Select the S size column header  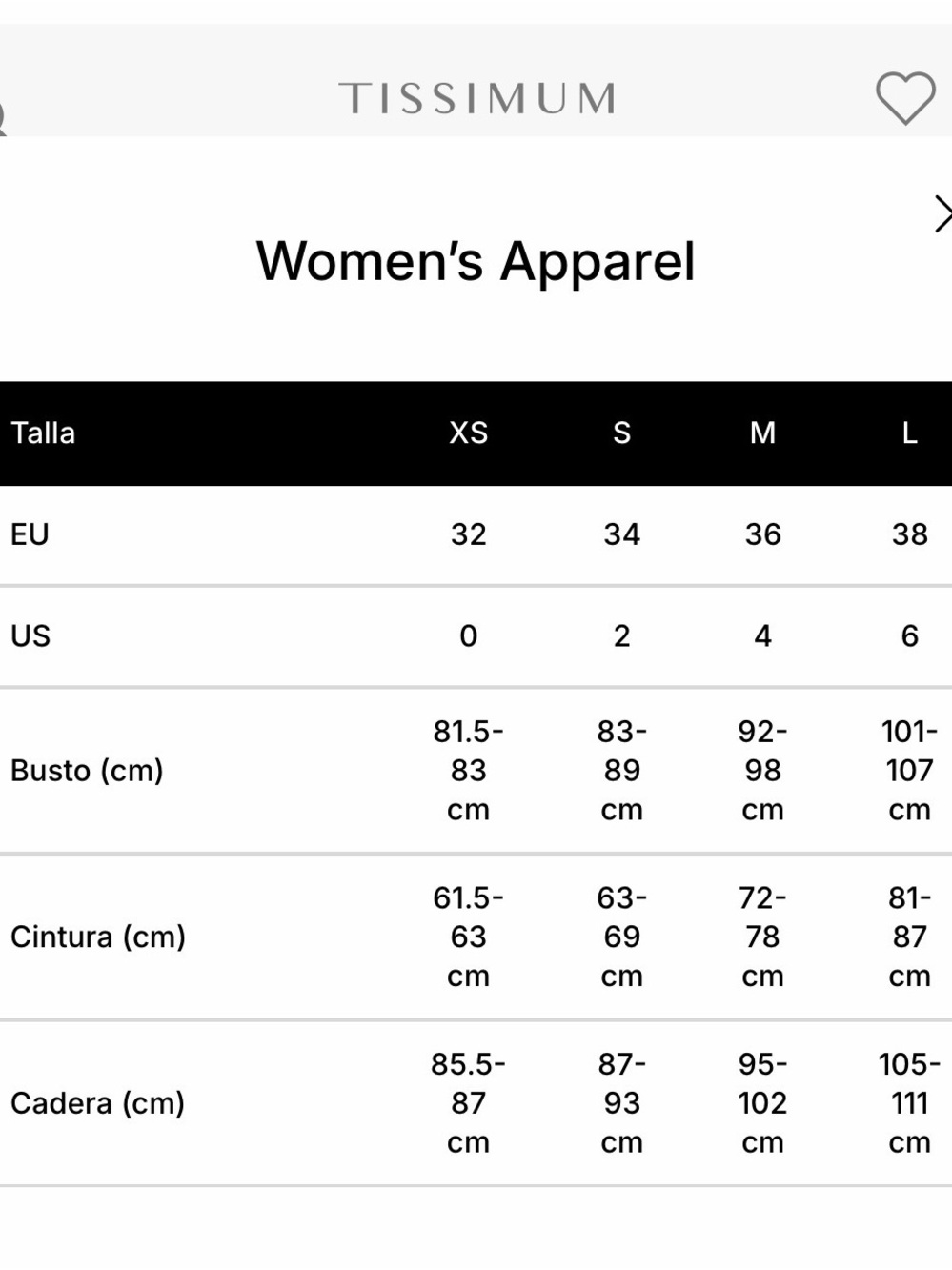click(621, 433)
